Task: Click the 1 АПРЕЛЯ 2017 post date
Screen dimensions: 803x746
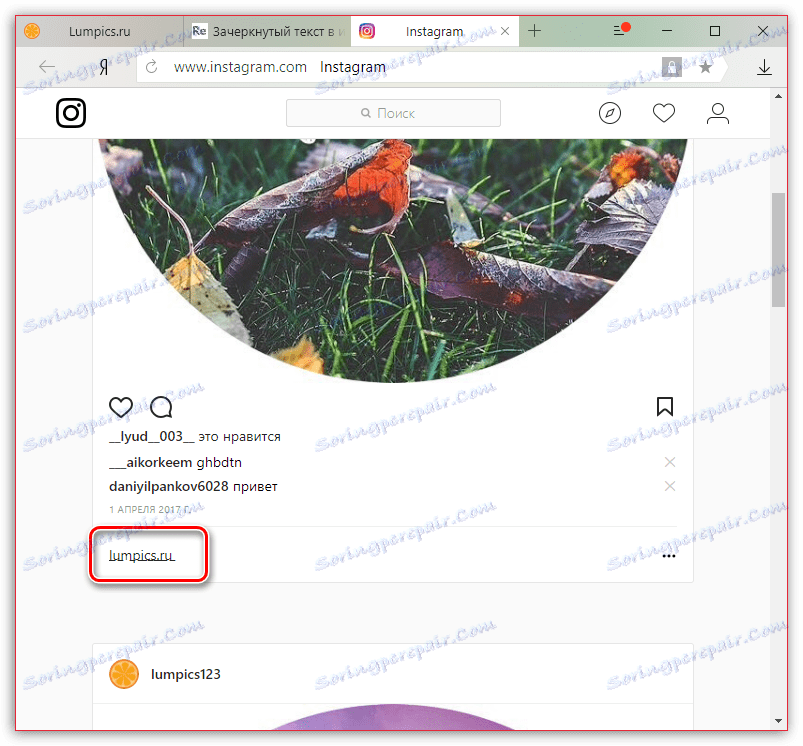Action: (150, 509)
